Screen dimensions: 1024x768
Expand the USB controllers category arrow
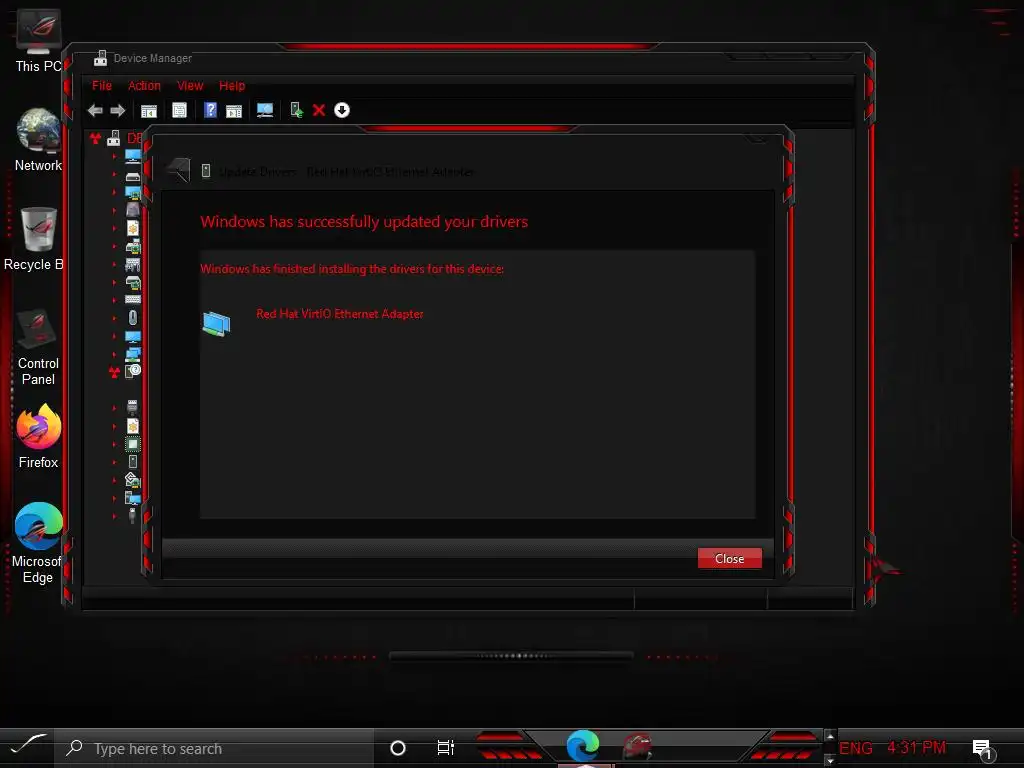[x=114, y=516]
